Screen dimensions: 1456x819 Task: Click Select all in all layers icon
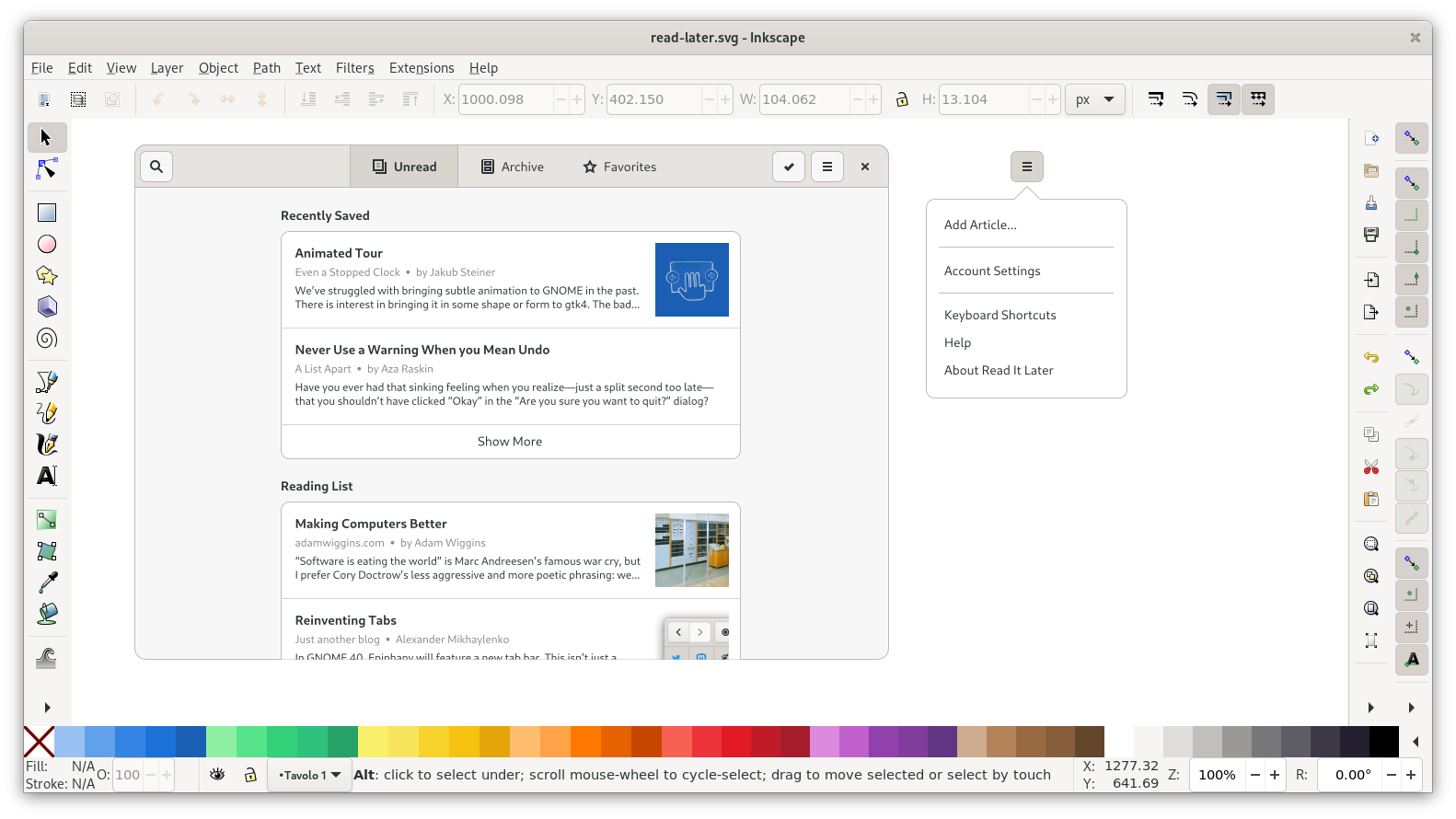(x=78, y=99)
